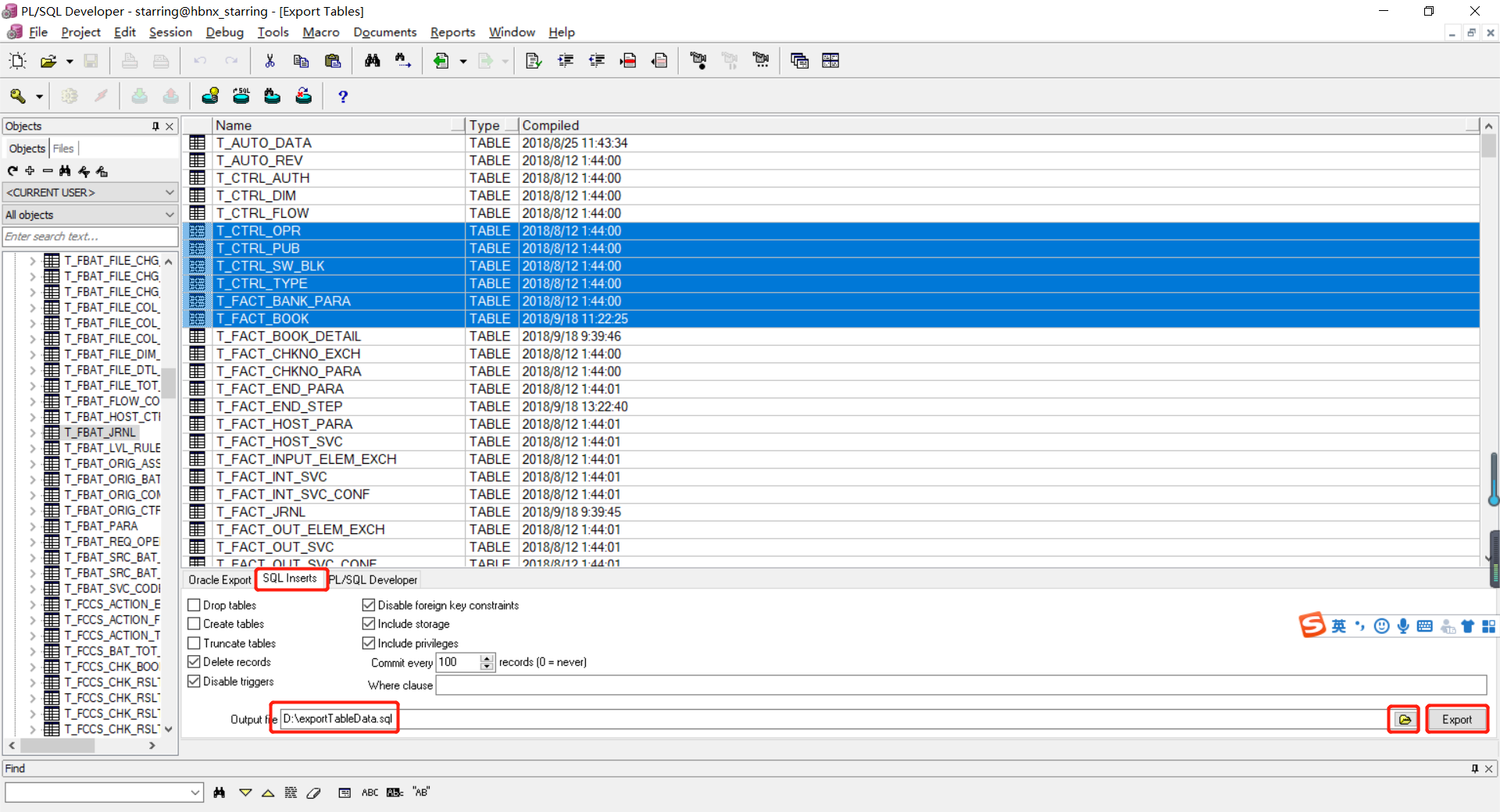The image size is (1500, 812).
Task: Sort list by Type column header
Action: 492,125
